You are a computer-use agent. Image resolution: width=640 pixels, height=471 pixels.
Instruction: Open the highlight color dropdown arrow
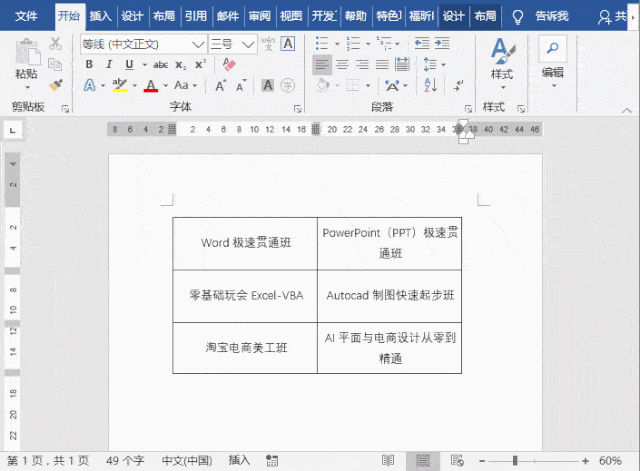(x=134, y=86)
